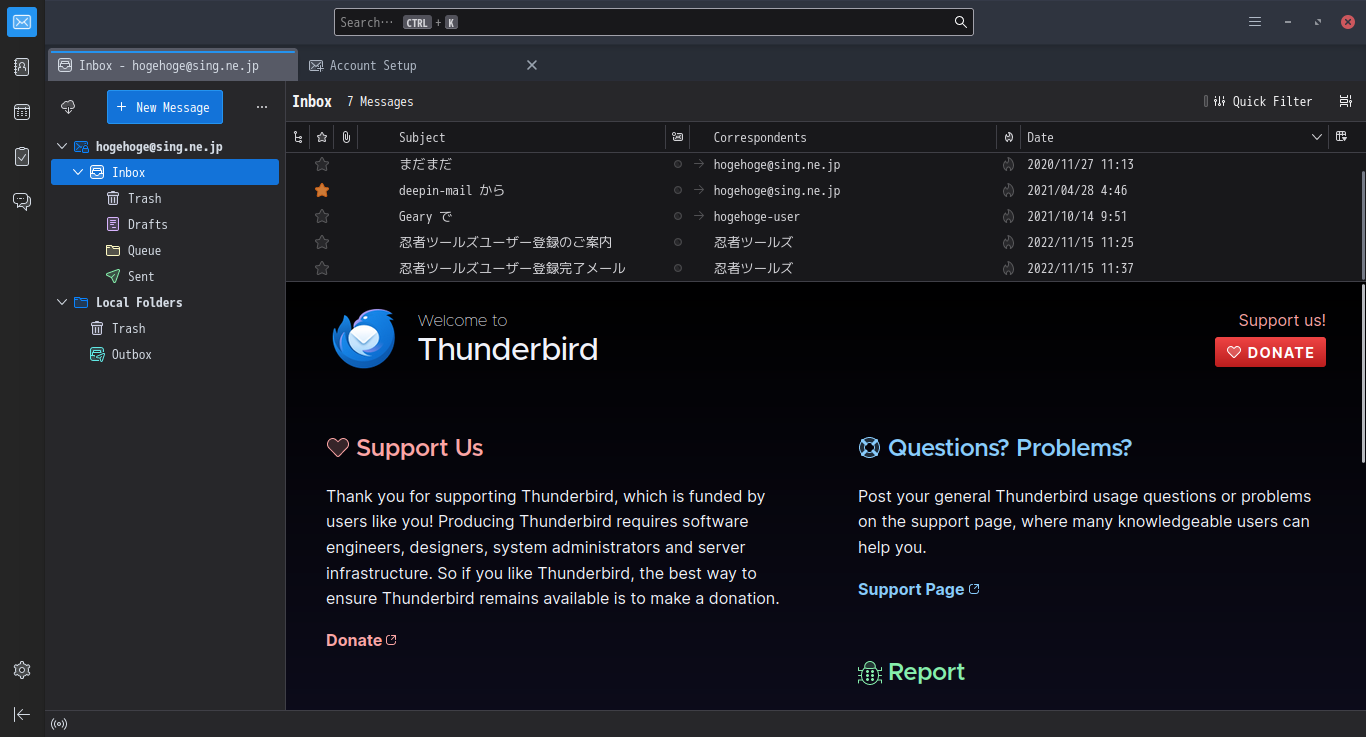Select the Local Folders Trash
Screen dimensions: 1366x737
[165, 328]
